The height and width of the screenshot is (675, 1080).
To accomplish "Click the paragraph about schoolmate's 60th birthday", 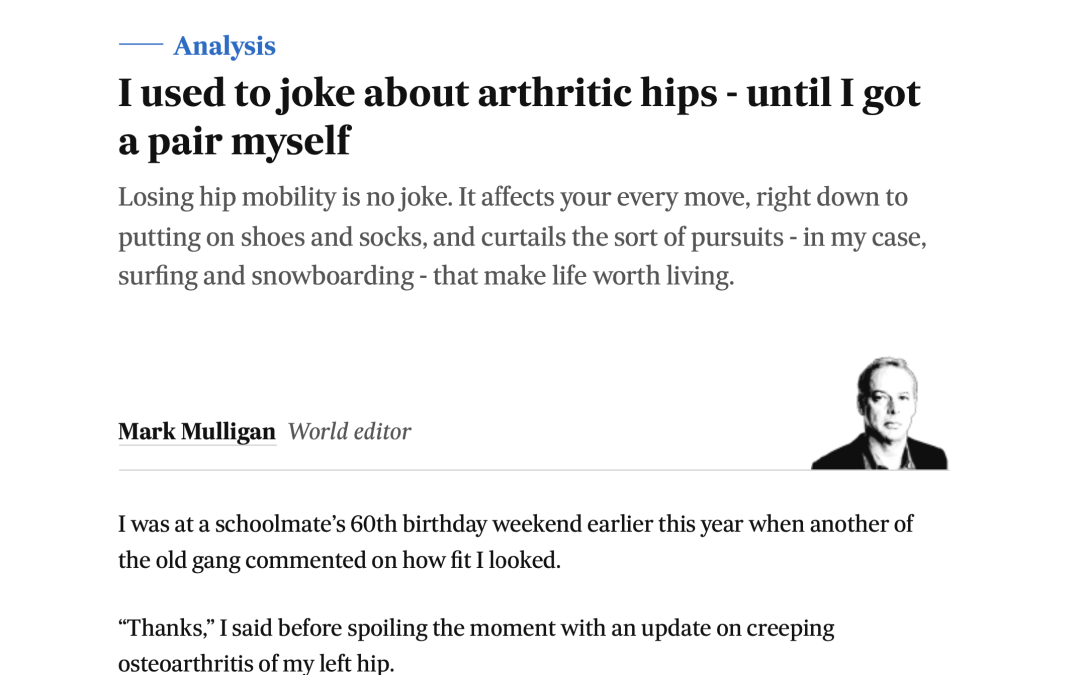I will point(515,542).
